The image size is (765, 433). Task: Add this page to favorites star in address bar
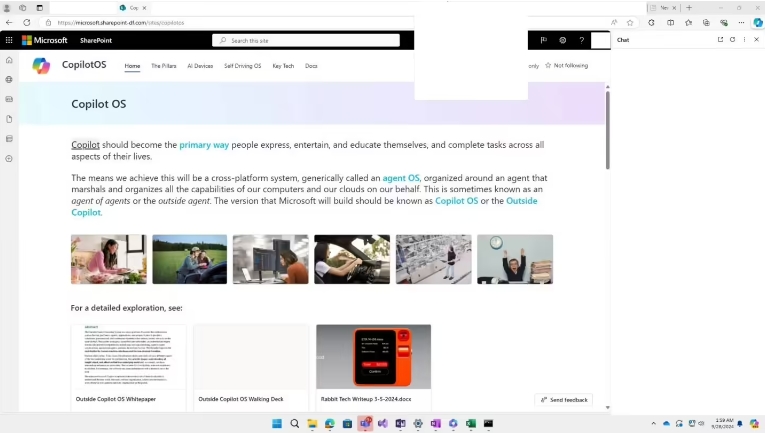[x=630, y=22]
